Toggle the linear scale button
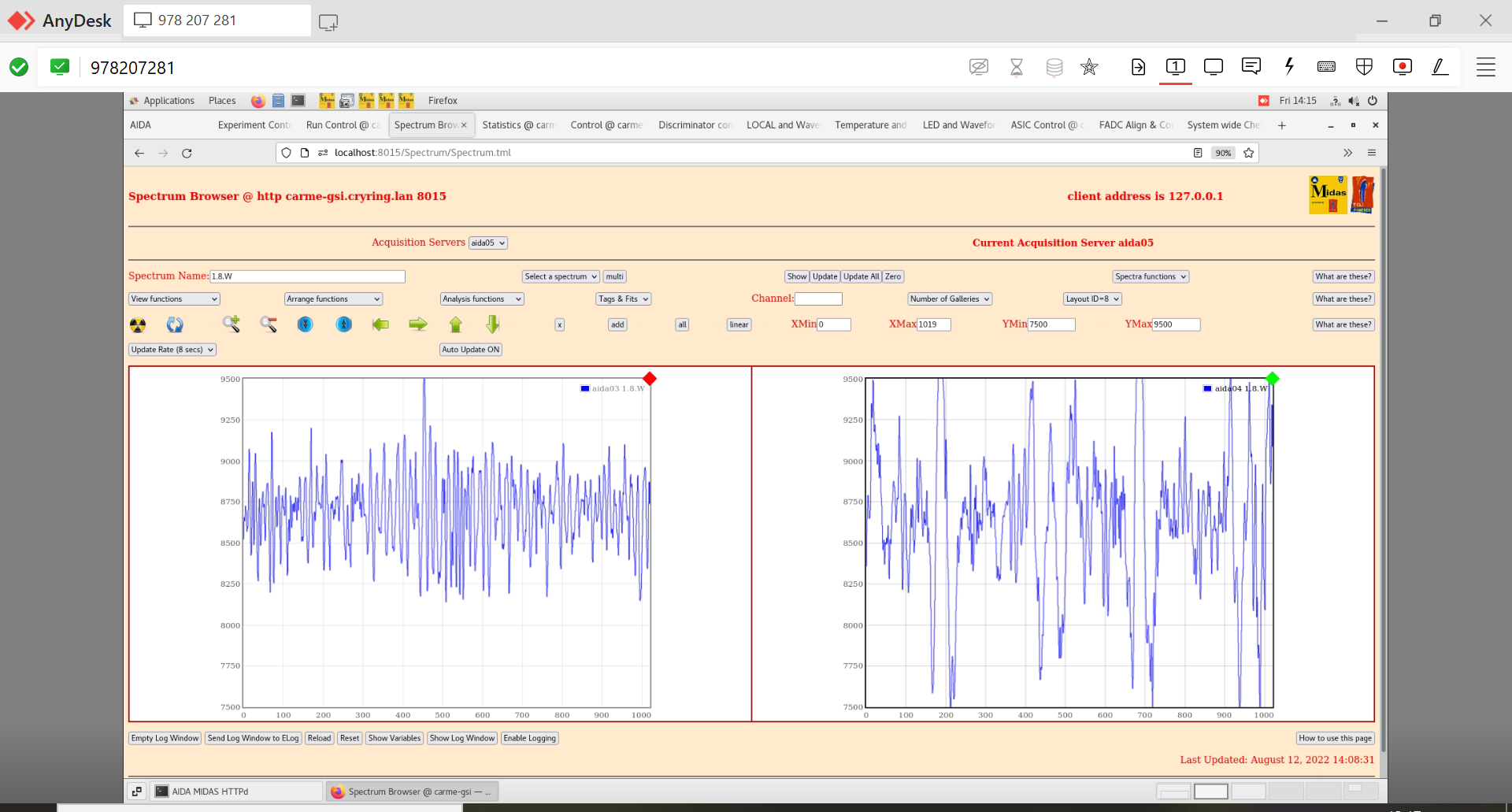This screenshot has width=1512, height=812. [739, 324]
